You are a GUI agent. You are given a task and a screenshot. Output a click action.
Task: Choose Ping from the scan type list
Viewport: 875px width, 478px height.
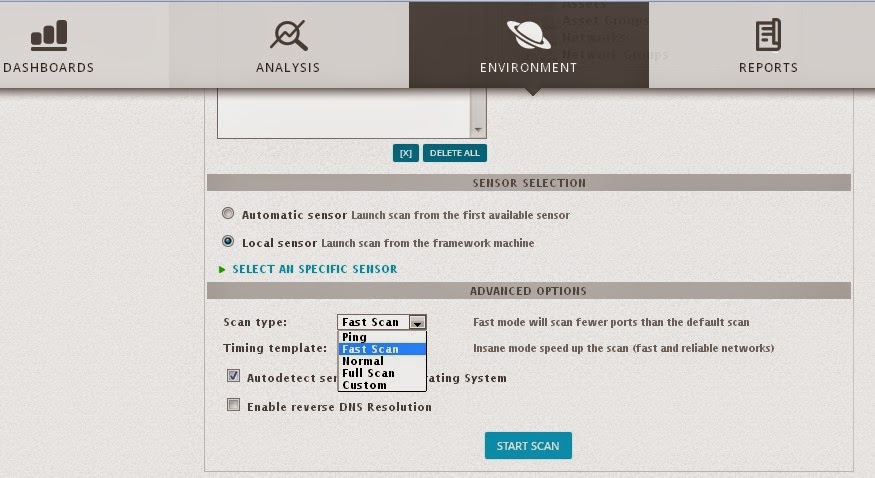pos(354,337)
